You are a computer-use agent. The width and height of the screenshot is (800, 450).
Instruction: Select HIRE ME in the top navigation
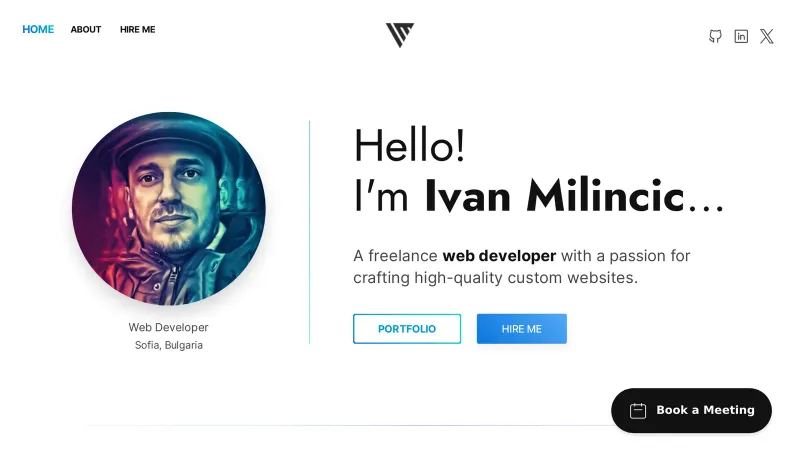[137, 29]
